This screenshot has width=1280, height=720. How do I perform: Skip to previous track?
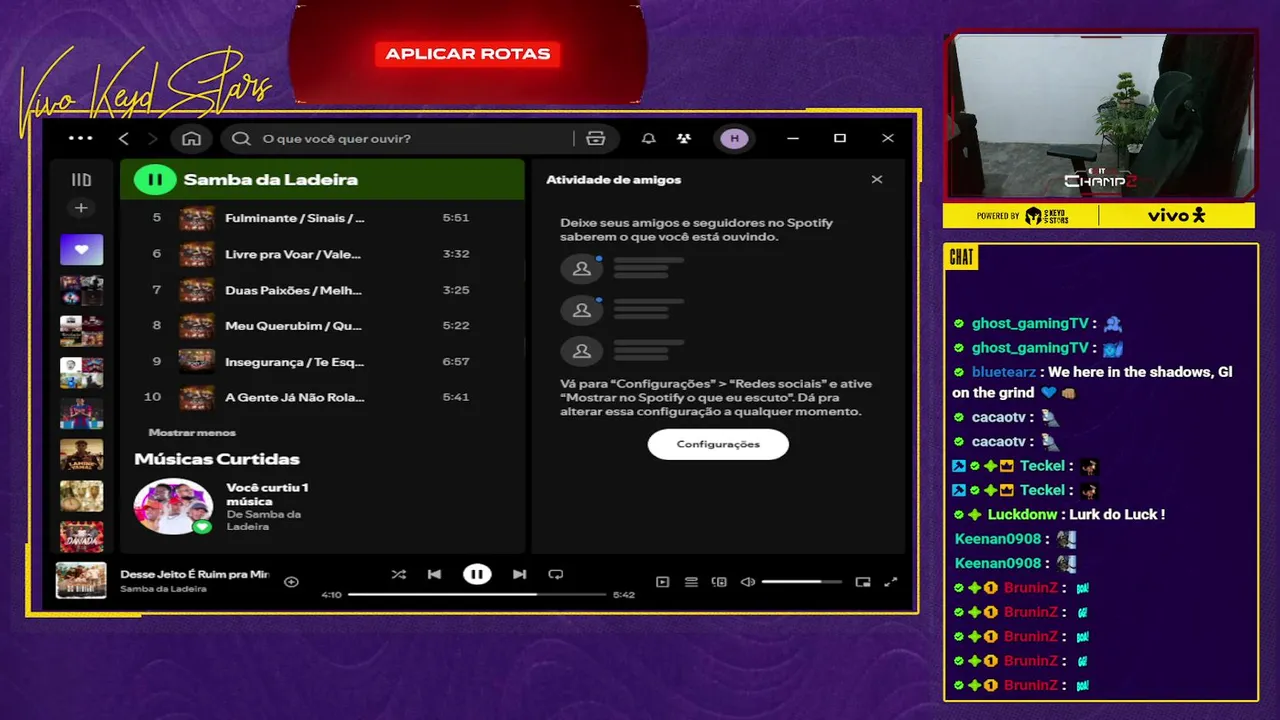[434, 574]
